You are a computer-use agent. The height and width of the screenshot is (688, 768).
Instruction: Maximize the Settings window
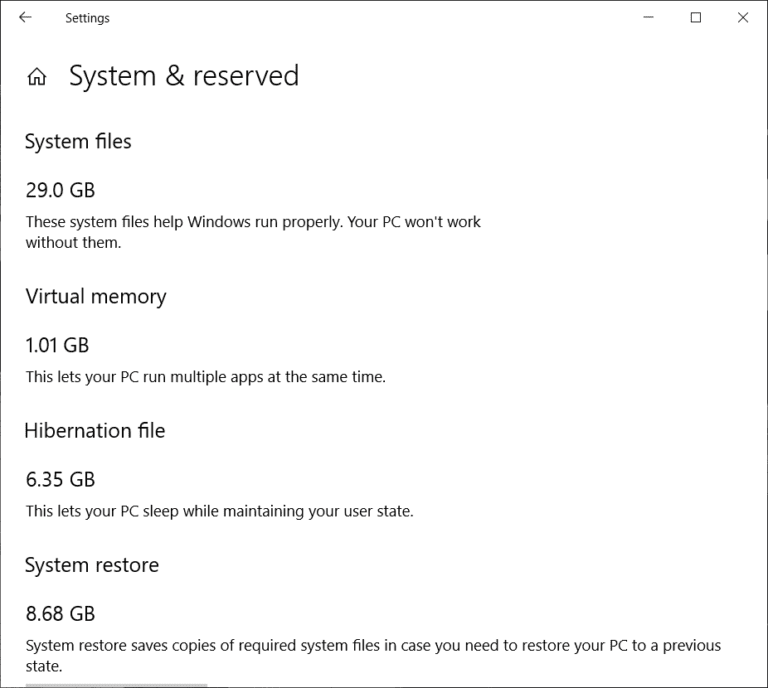(x=696, y=18)
